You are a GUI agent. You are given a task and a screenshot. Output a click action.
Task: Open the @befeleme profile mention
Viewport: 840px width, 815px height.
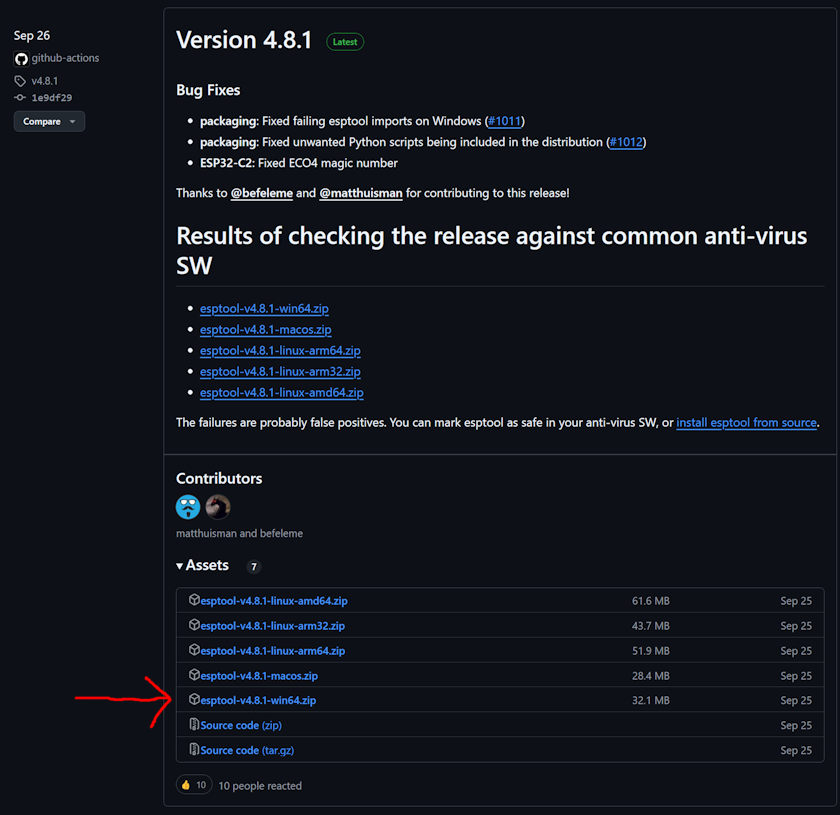tap(261, 193)
